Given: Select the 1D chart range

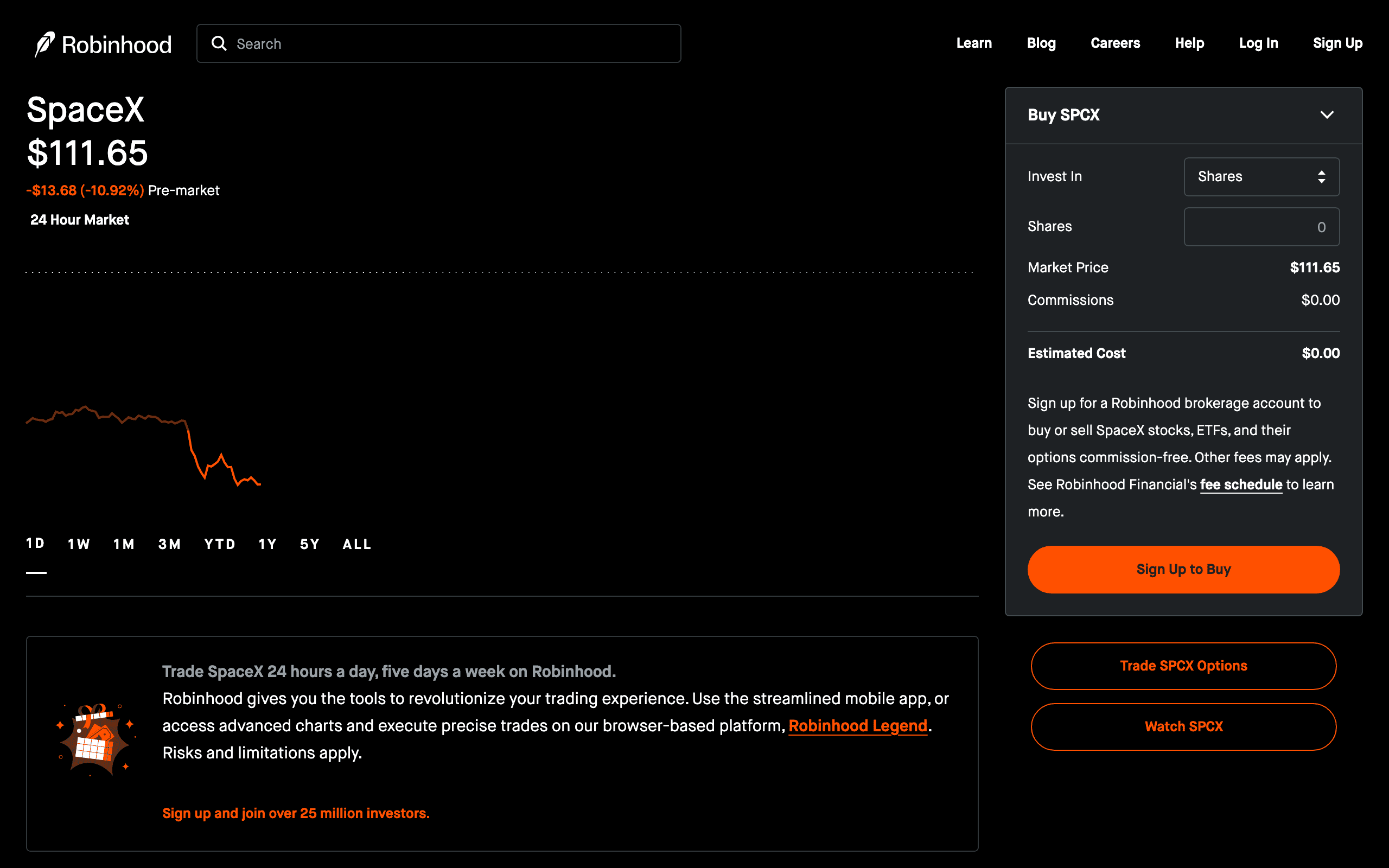Looking at the screenshot, I should coord(36,544).
